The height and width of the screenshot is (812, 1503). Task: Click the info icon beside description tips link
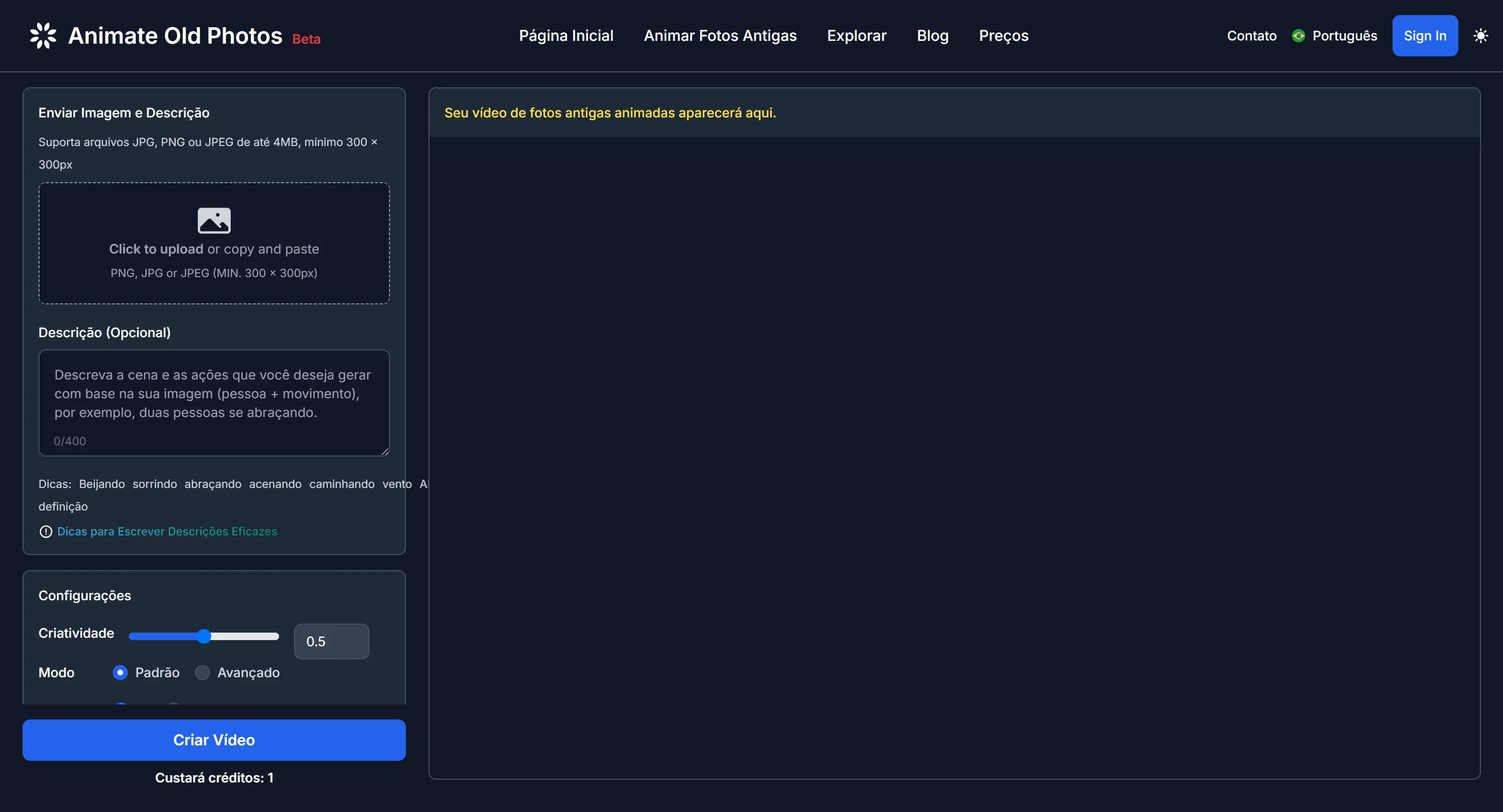[46, 532]
